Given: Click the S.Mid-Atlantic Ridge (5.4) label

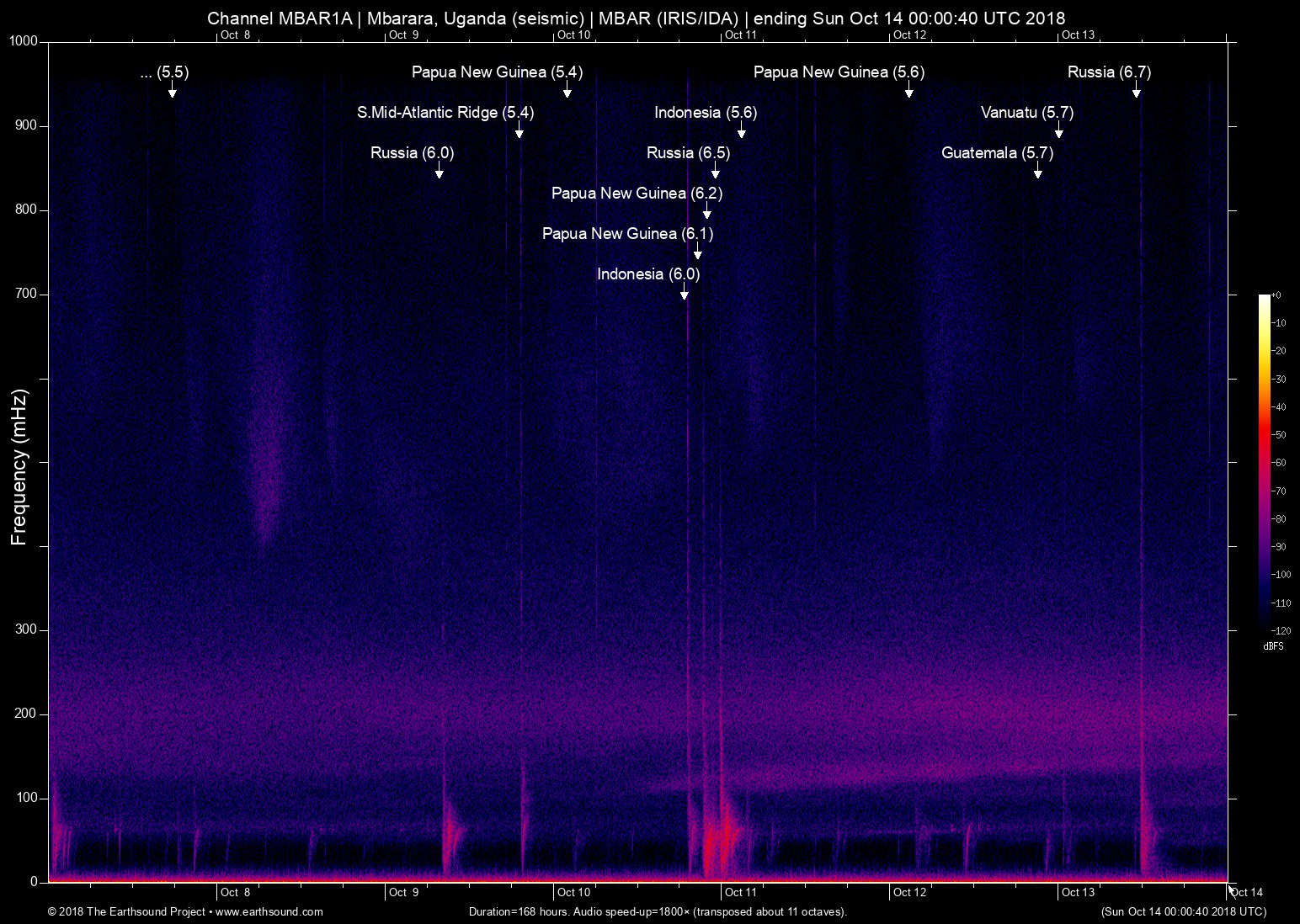Looking at the screenshot, I should coord(445,113).
